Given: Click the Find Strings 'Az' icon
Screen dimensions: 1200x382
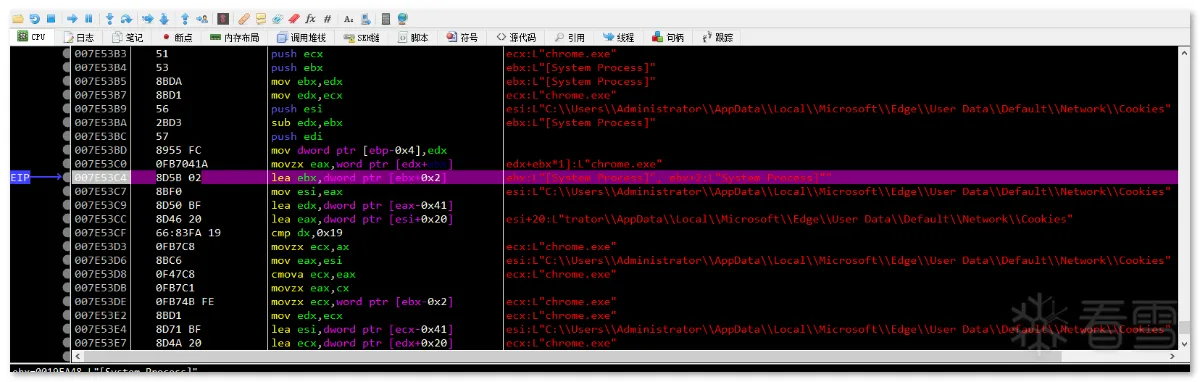Looking at the screenshot, I should (348, 18).
